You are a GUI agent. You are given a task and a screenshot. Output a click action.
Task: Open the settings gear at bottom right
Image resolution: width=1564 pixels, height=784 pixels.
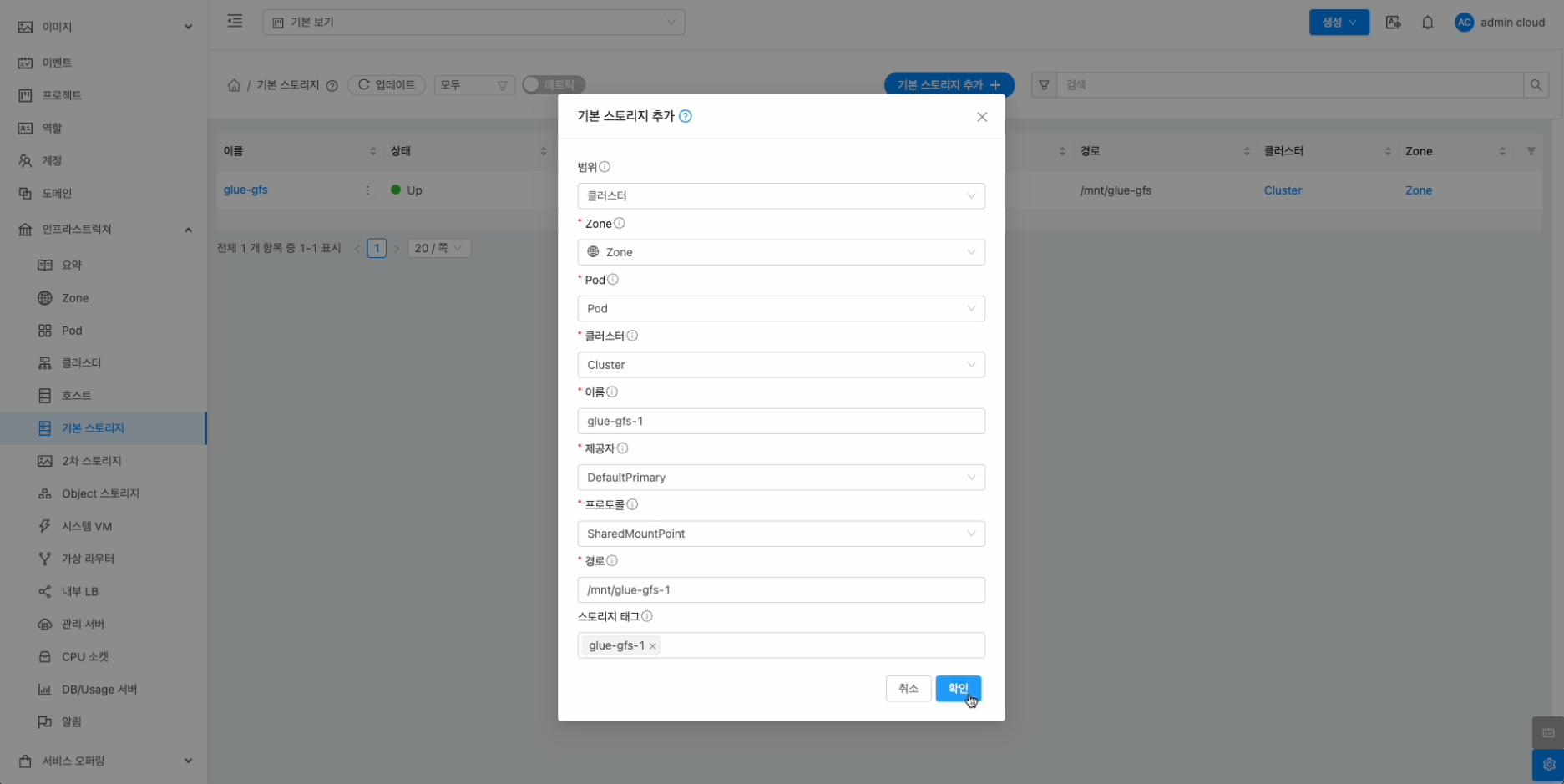click(1548, 765)
